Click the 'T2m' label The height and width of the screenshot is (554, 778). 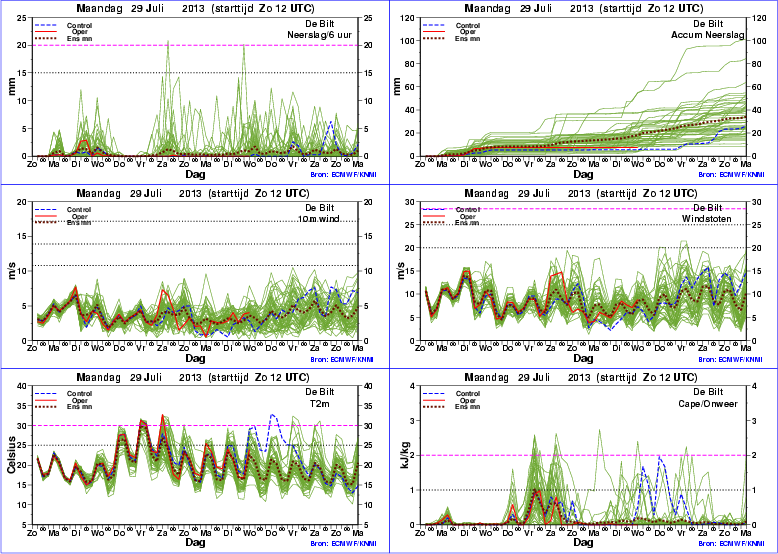320,404
